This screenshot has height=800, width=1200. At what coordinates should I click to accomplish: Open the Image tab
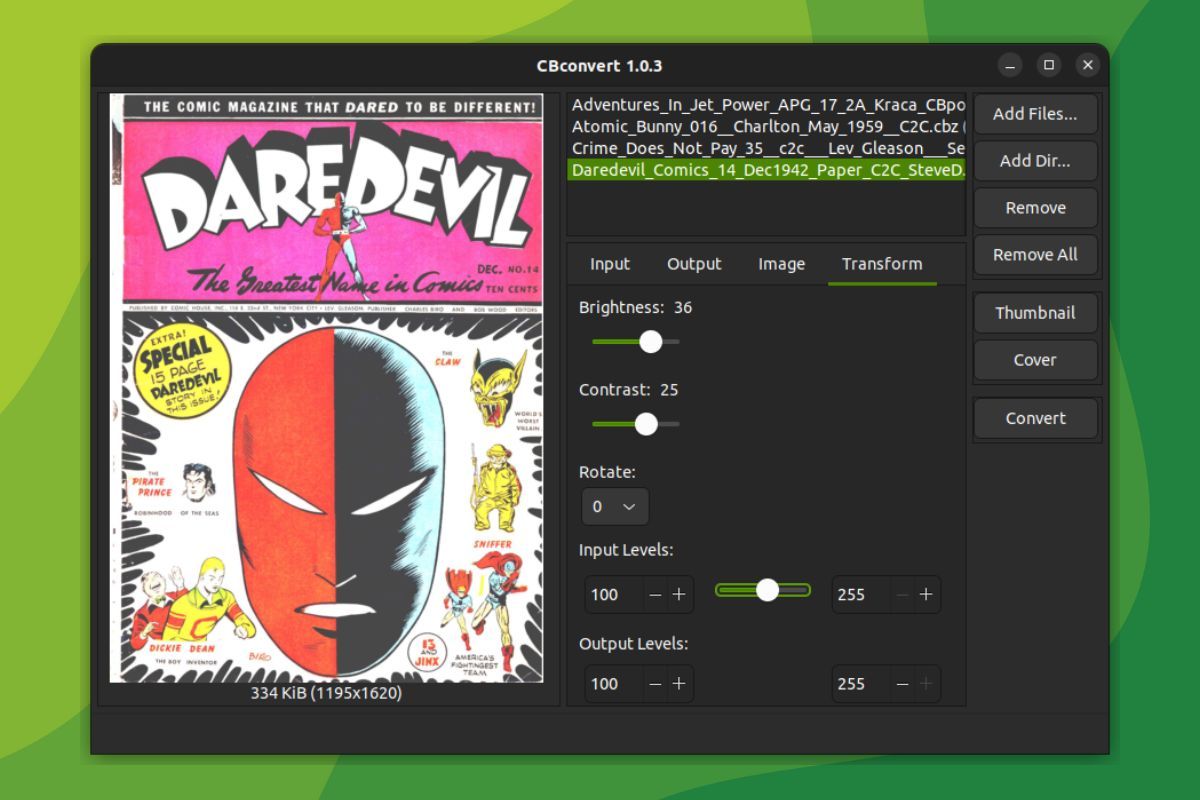pyautogui.click(x=780, y=264)
